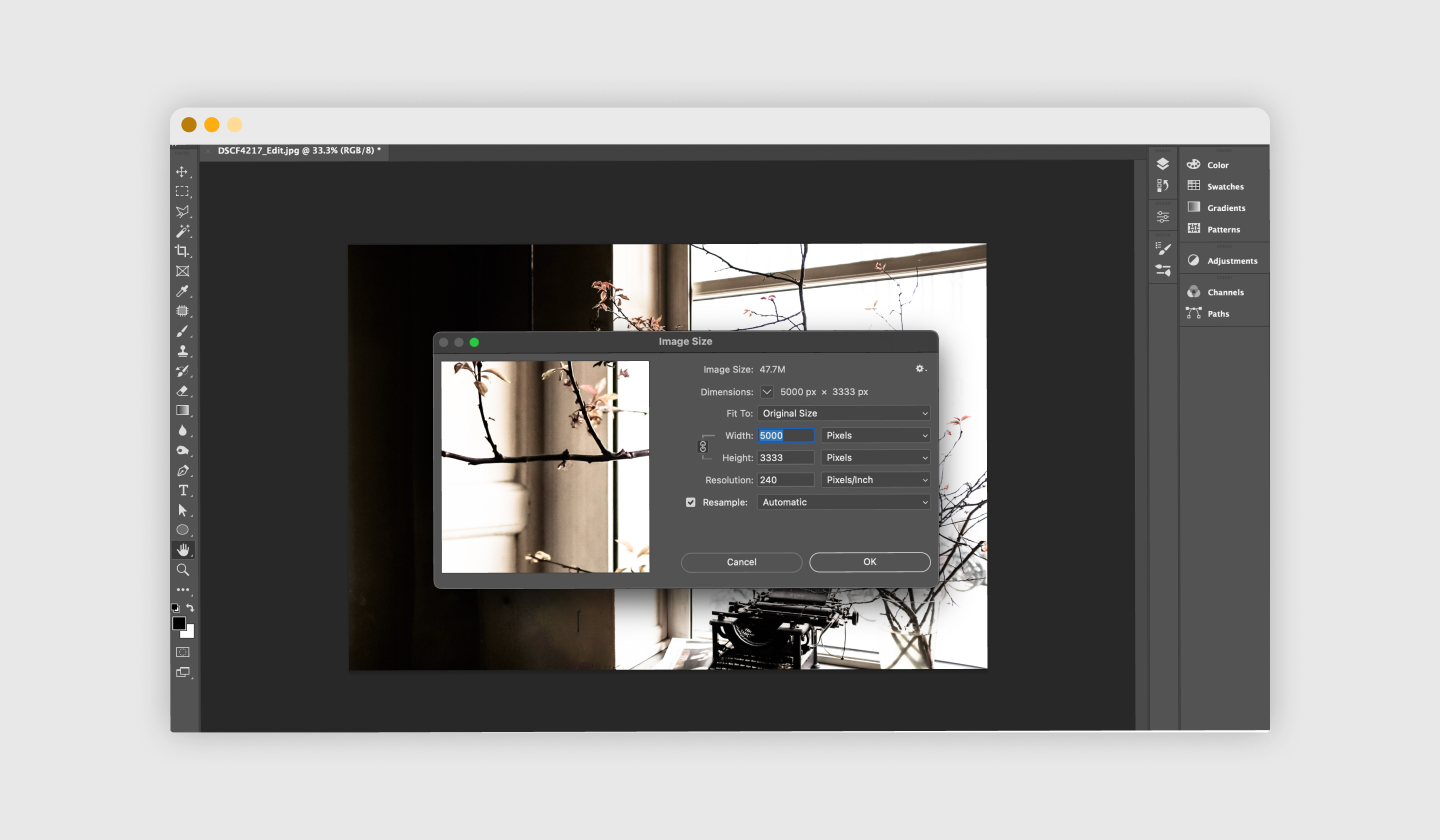Activate the Pen tool
The width and height of the screenshot is (1440, 840).
tap(182, 470)
